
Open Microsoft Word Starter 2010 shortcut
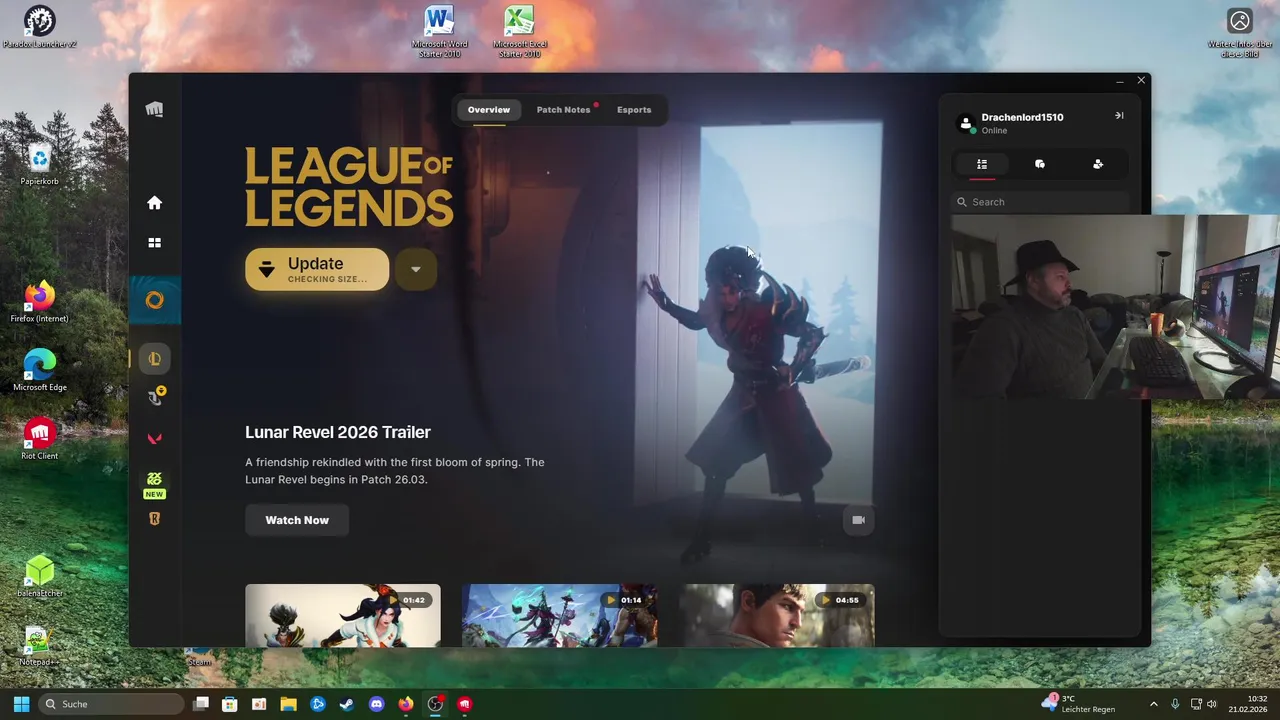click(x=439, y=31)
